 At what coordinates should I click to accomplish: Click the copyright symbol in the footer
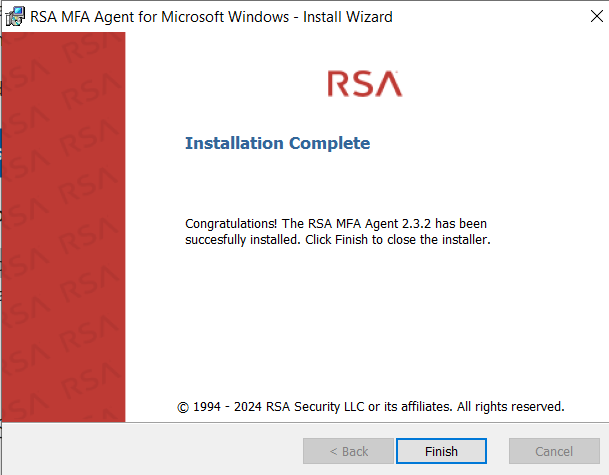click(x=183, y=407)
